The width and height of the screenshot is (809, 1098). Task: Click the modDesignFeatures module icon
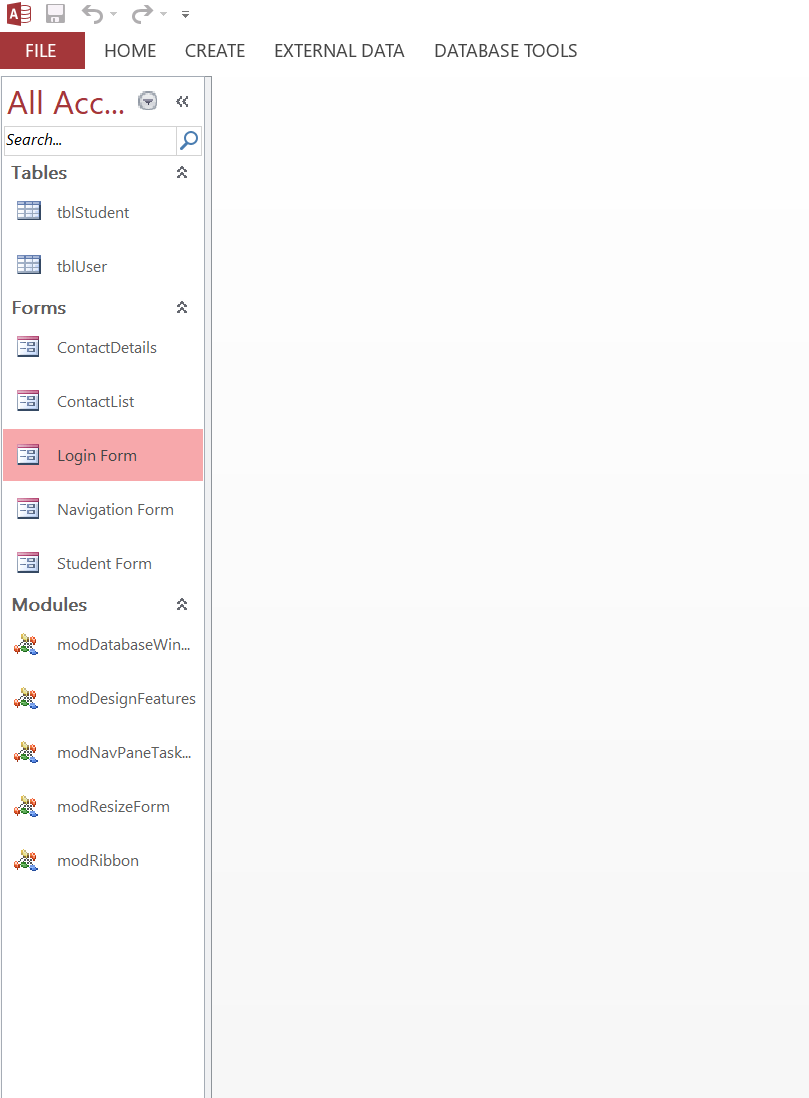pos(26,697)
